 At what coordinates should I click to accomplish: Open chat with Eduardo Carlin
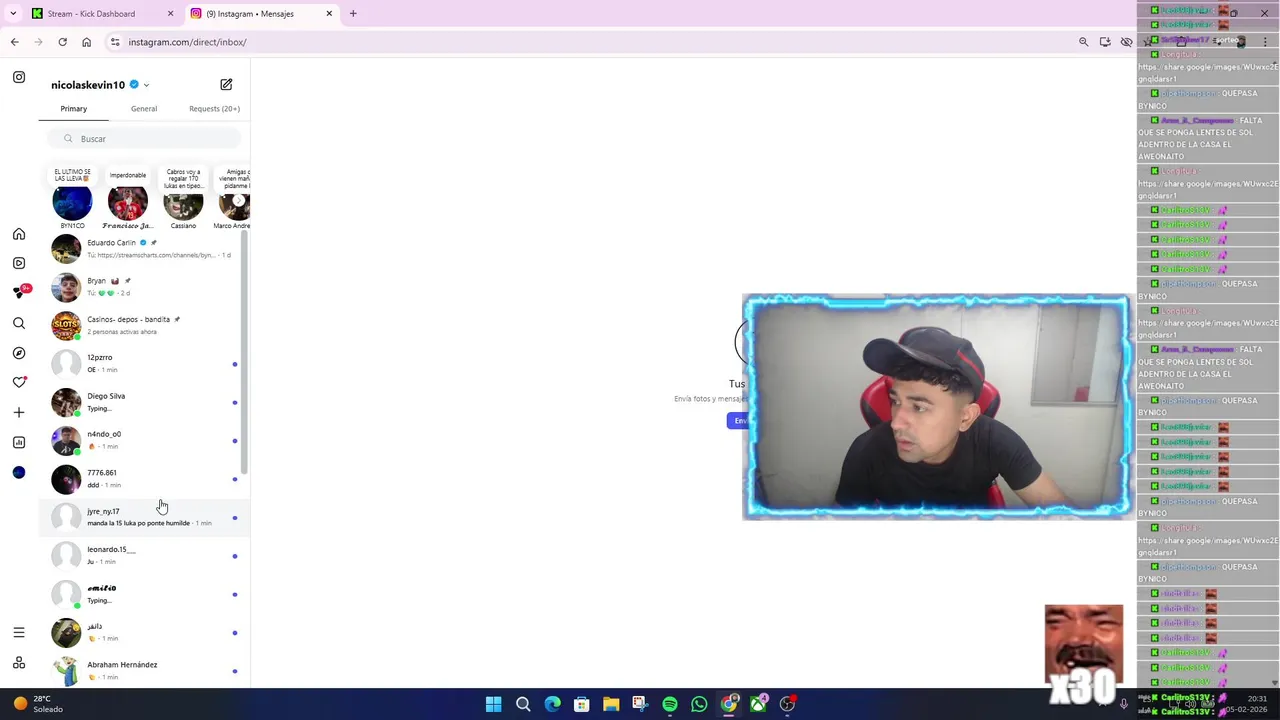click(145, 249)
